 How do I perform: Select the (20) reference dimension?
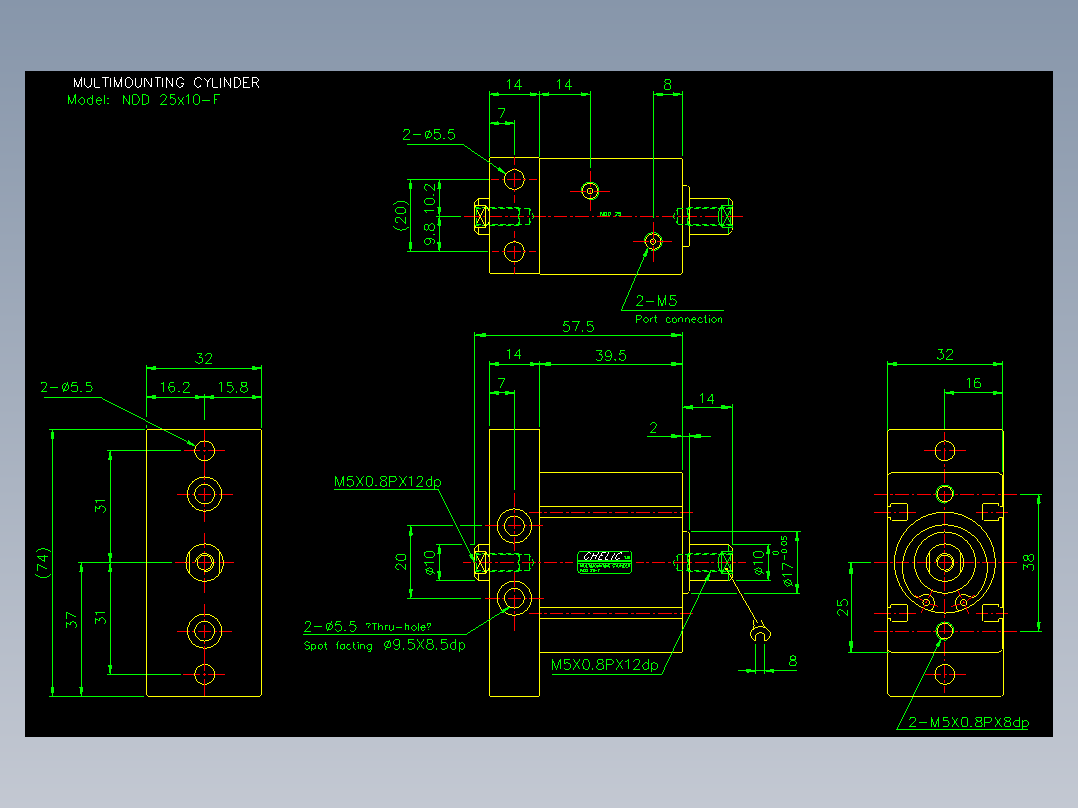(x=401, y=215)
